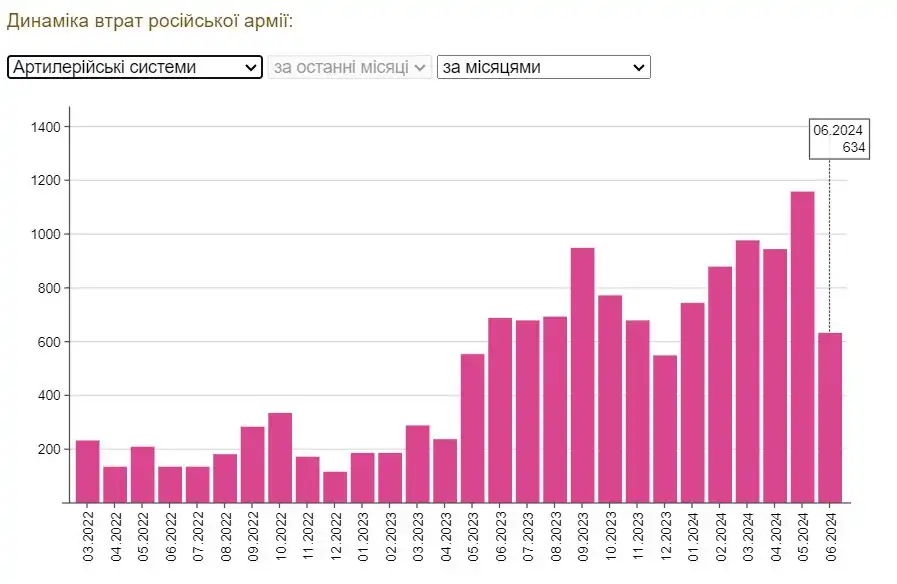897x584 pixels.
Task: Click the 05.2023 bar
Action: tap(472, 427)
